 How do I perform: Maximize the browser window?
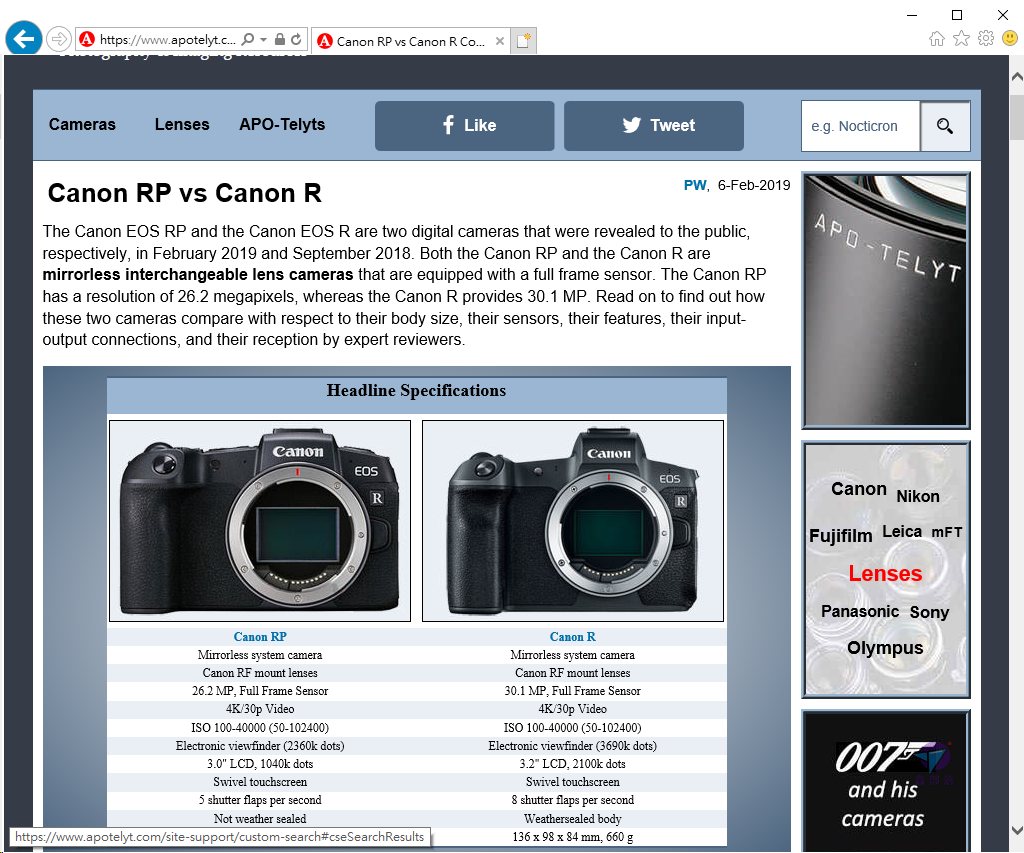(x=957, y=15)
